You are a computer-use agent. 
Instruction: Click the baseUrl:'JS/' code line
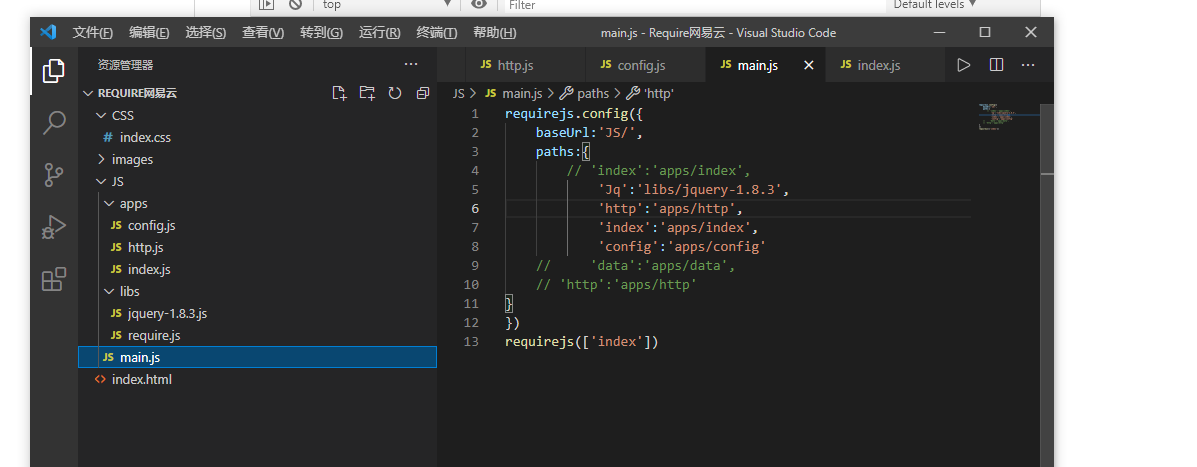tap(589, 133)
